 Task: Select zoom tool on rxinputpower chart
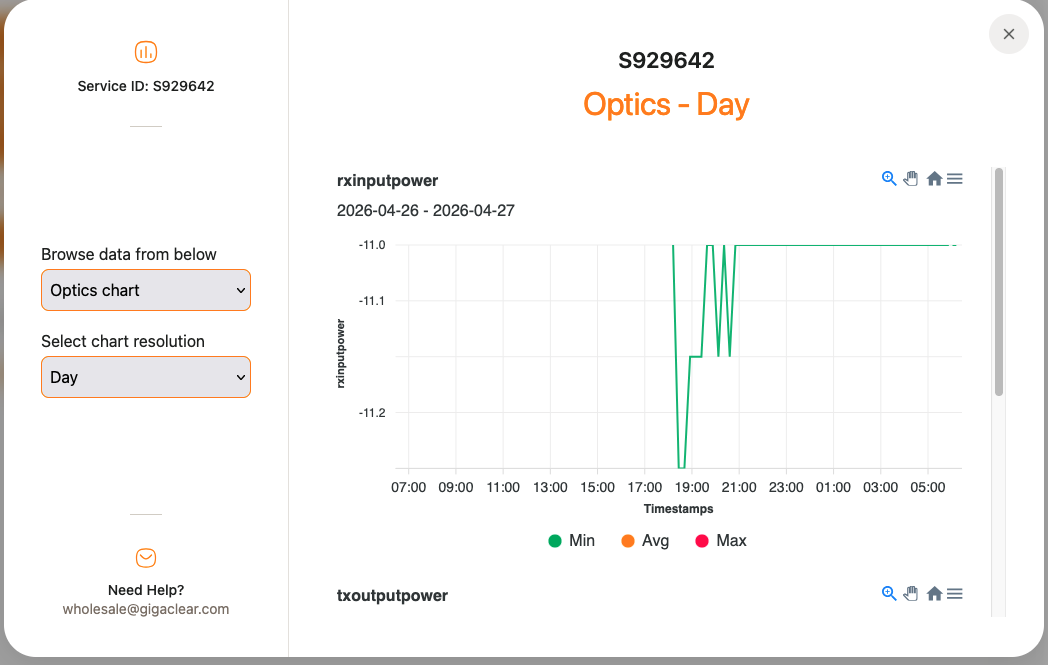coord(888,178)
